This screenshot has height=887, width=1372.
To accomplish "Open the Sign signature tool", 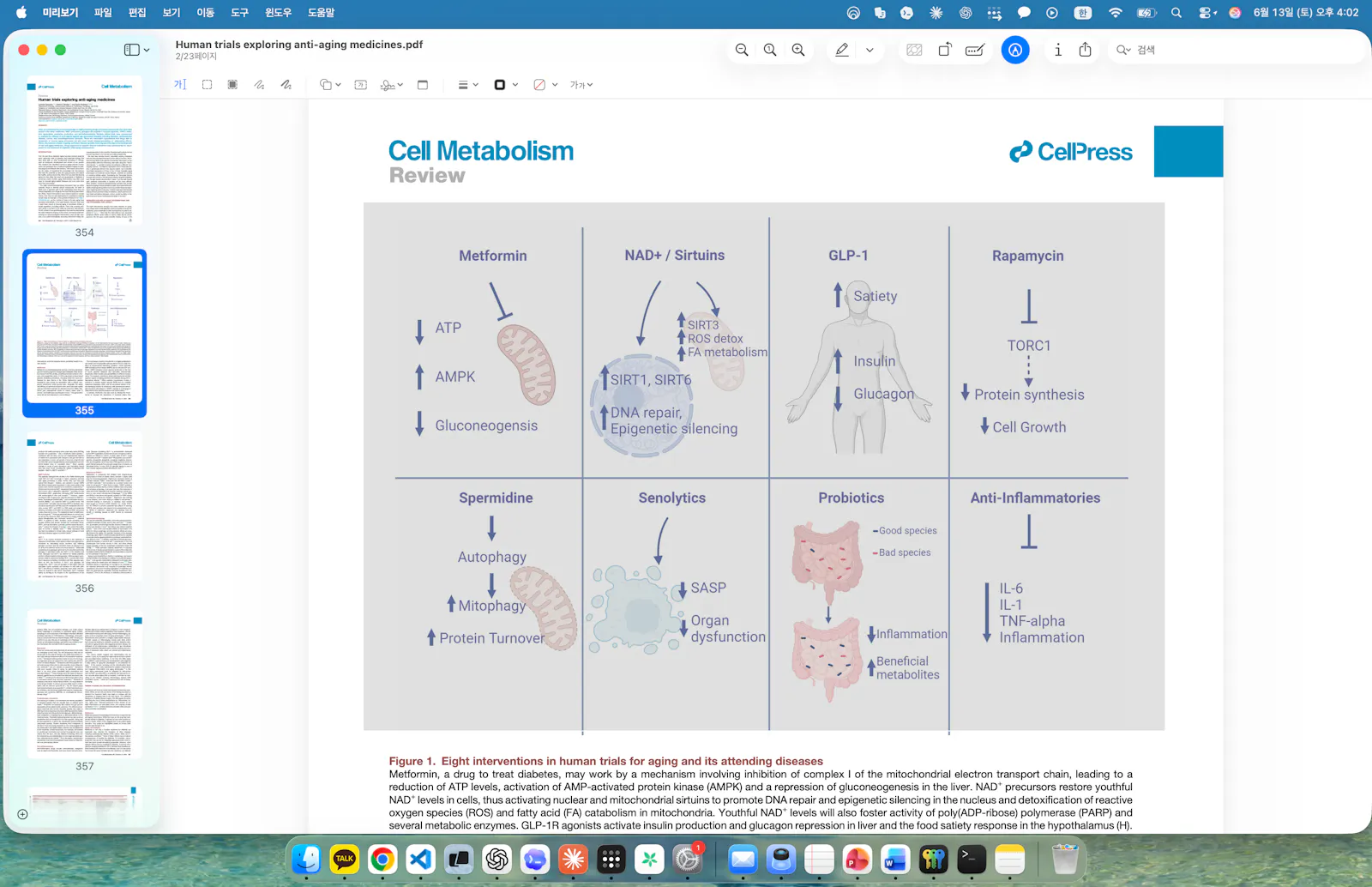I will tap(391, 85).
